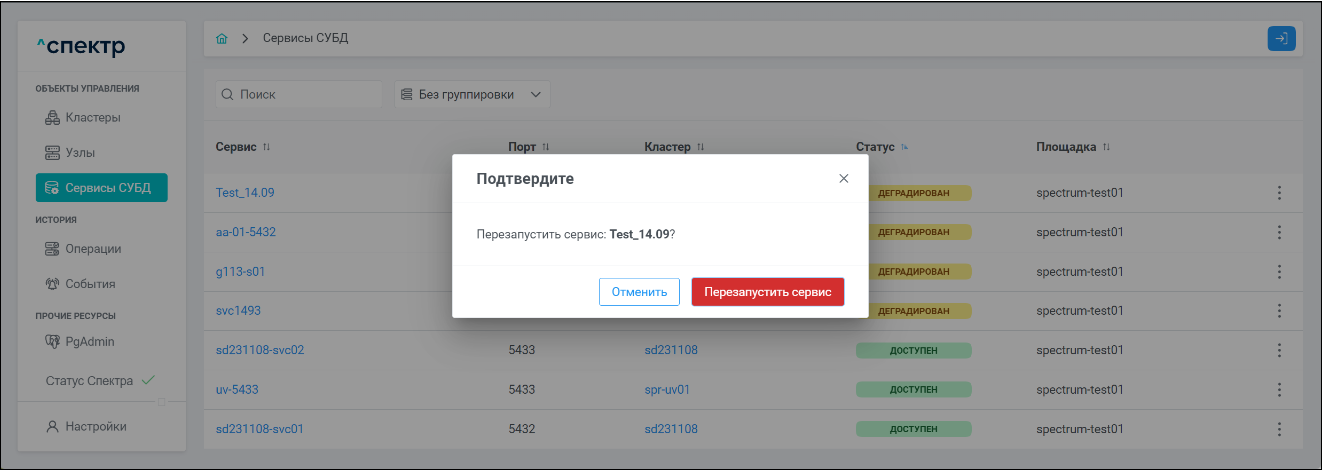
Task: Sort by the Сервис column sort icon
Action: pyautogui.click(x=267, y=147)
